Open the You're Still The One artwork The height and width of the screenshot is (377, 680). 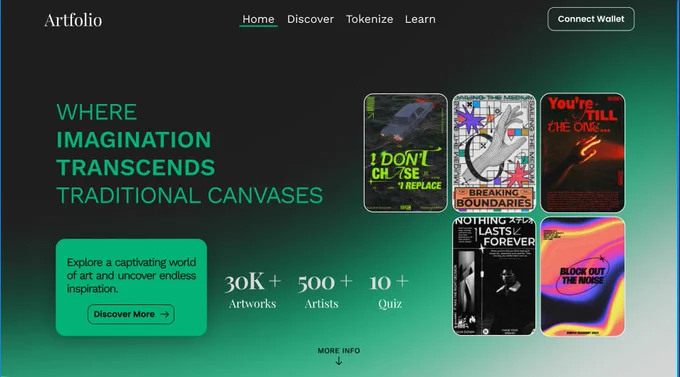click(x=583, y=153)
